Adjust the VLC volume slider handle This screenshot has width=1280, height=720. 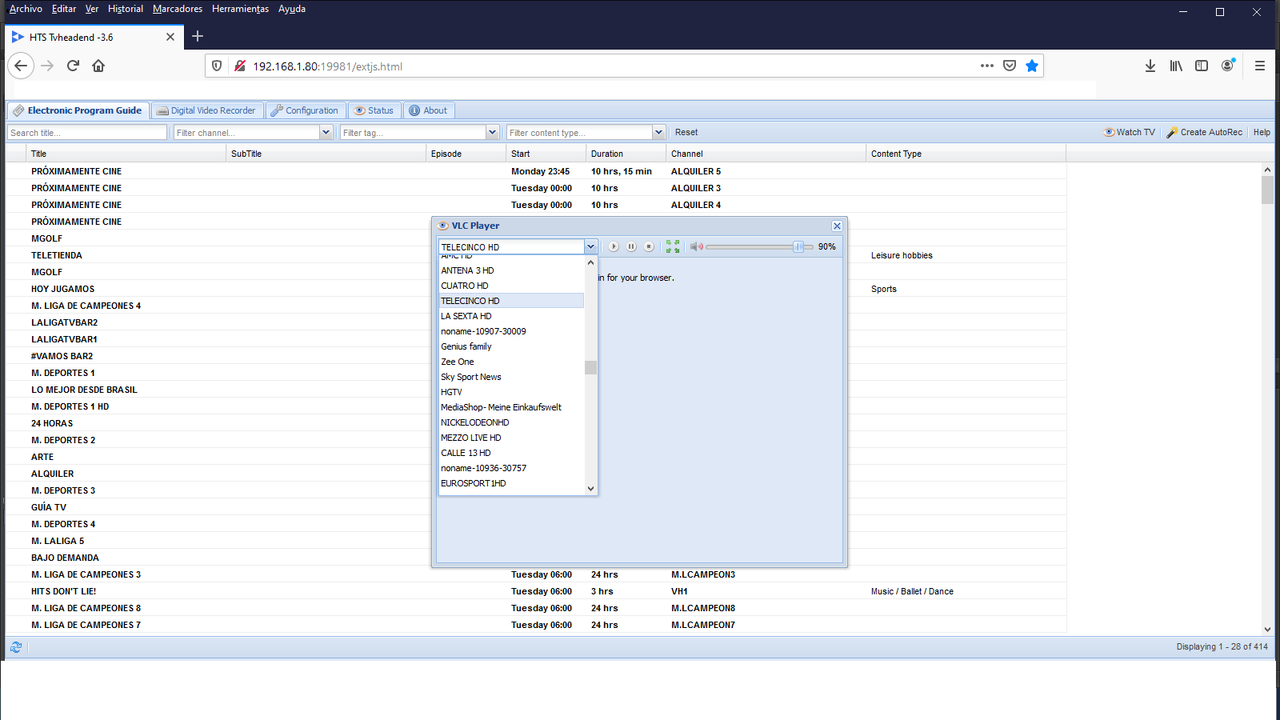[798, 247]
